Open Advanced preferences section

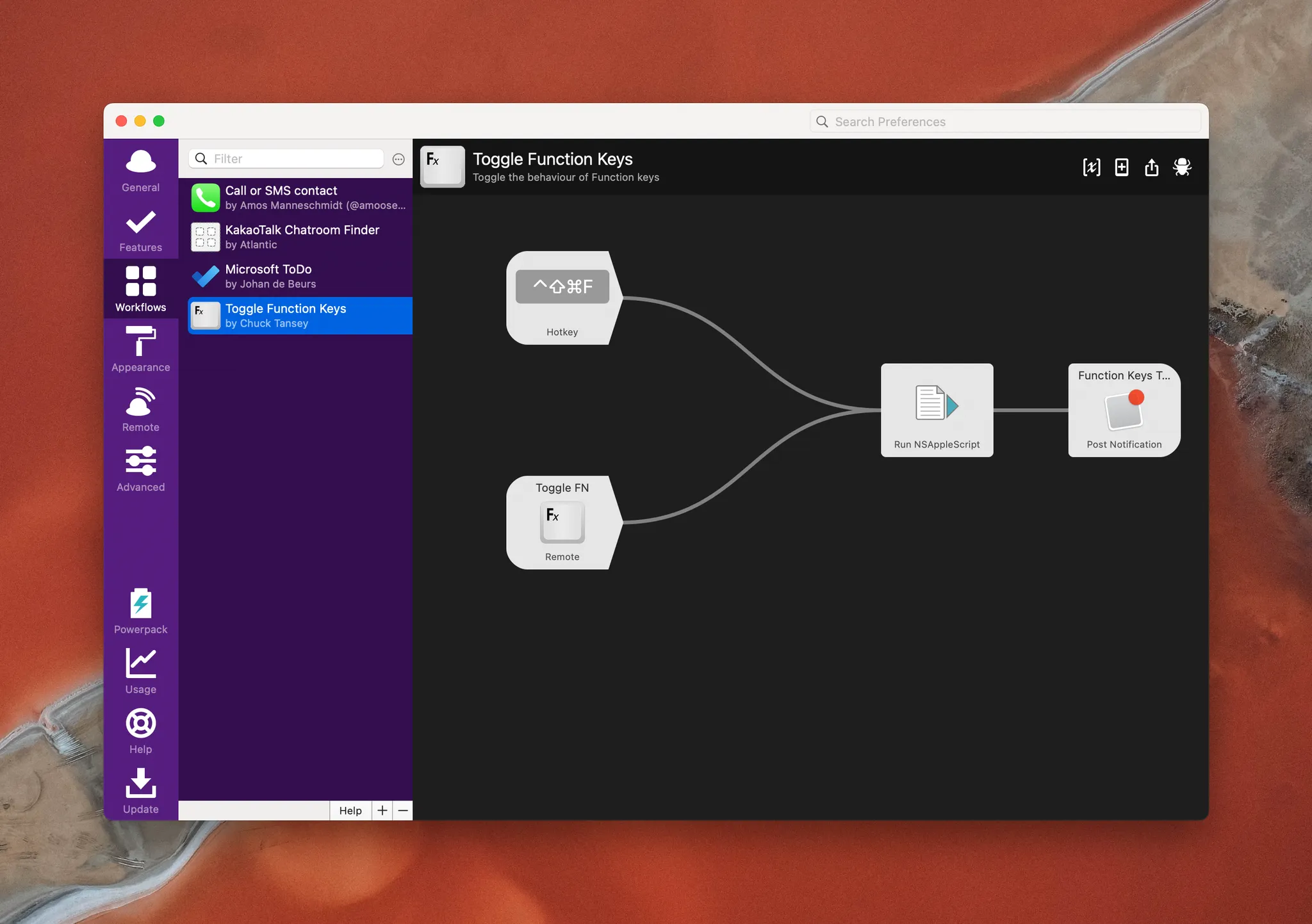[x=141, y=469]
